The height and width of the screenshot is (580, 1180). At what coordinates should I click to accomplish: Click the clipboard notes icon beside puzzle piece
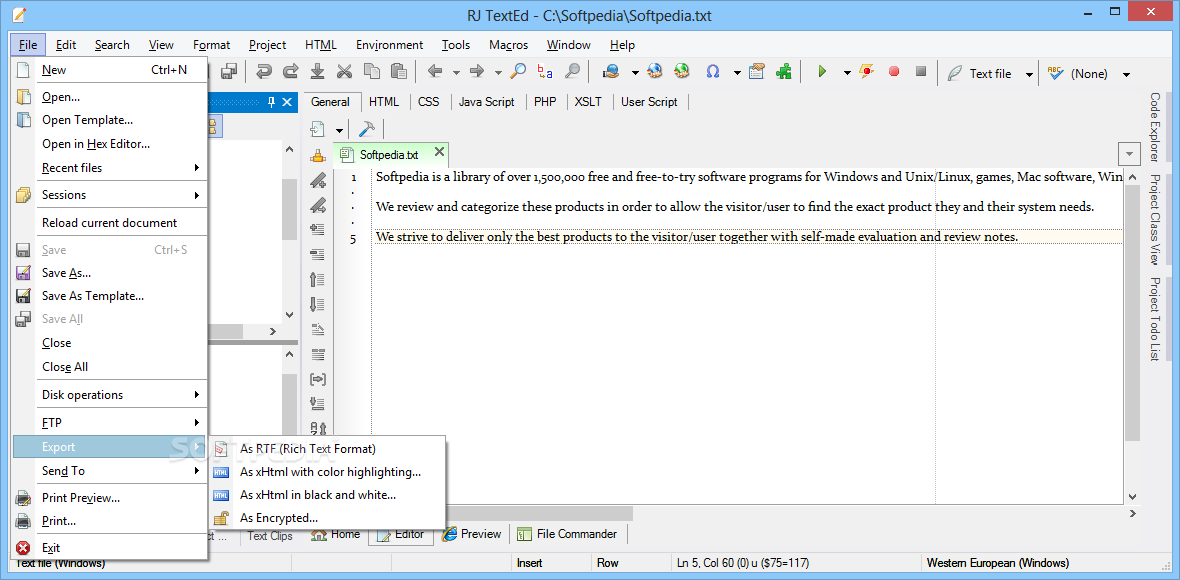coord(757,72)
